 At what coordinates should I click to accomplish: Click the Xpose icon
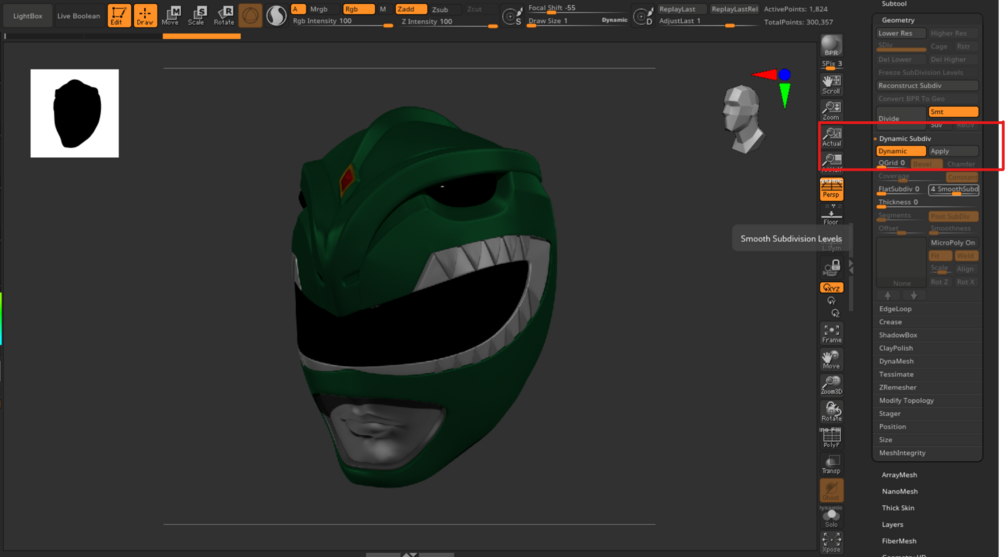pyautogui.click(x=831, y=542)
